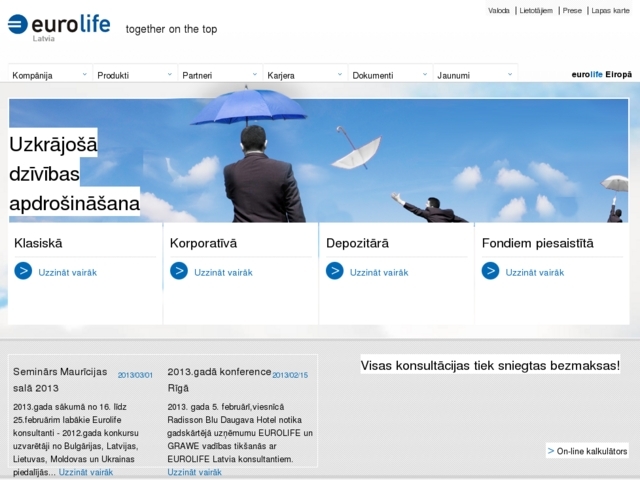Click the Fondiem piesaistītā heading
This screenshot has width=640, height=480.
point(538,243)
